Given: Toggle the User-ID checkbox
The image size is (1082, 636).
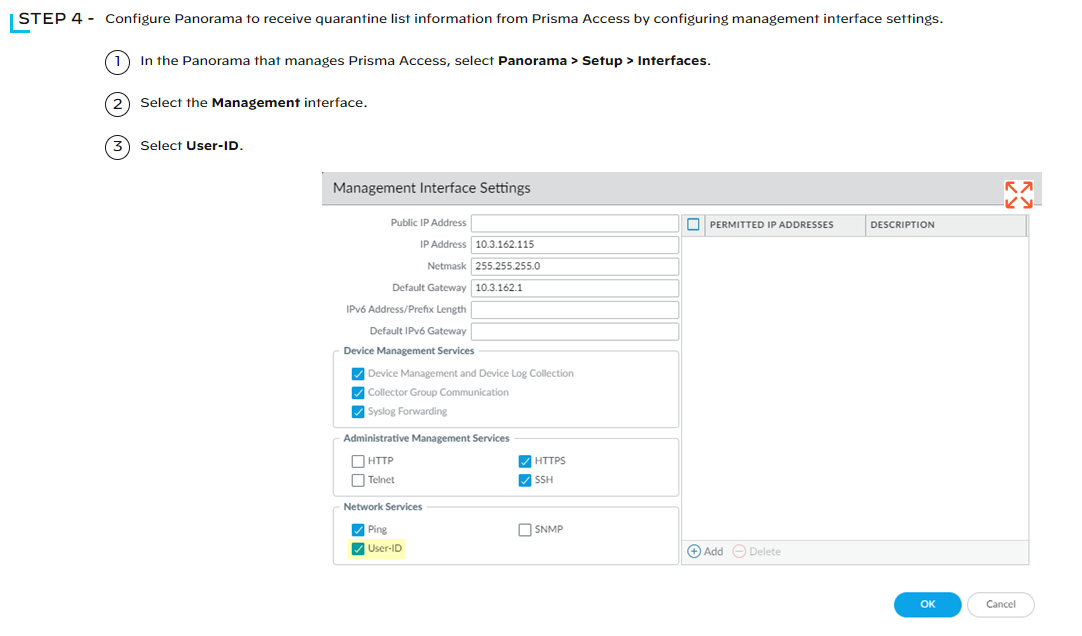Looking at the screenshot, I should point(358,548).
